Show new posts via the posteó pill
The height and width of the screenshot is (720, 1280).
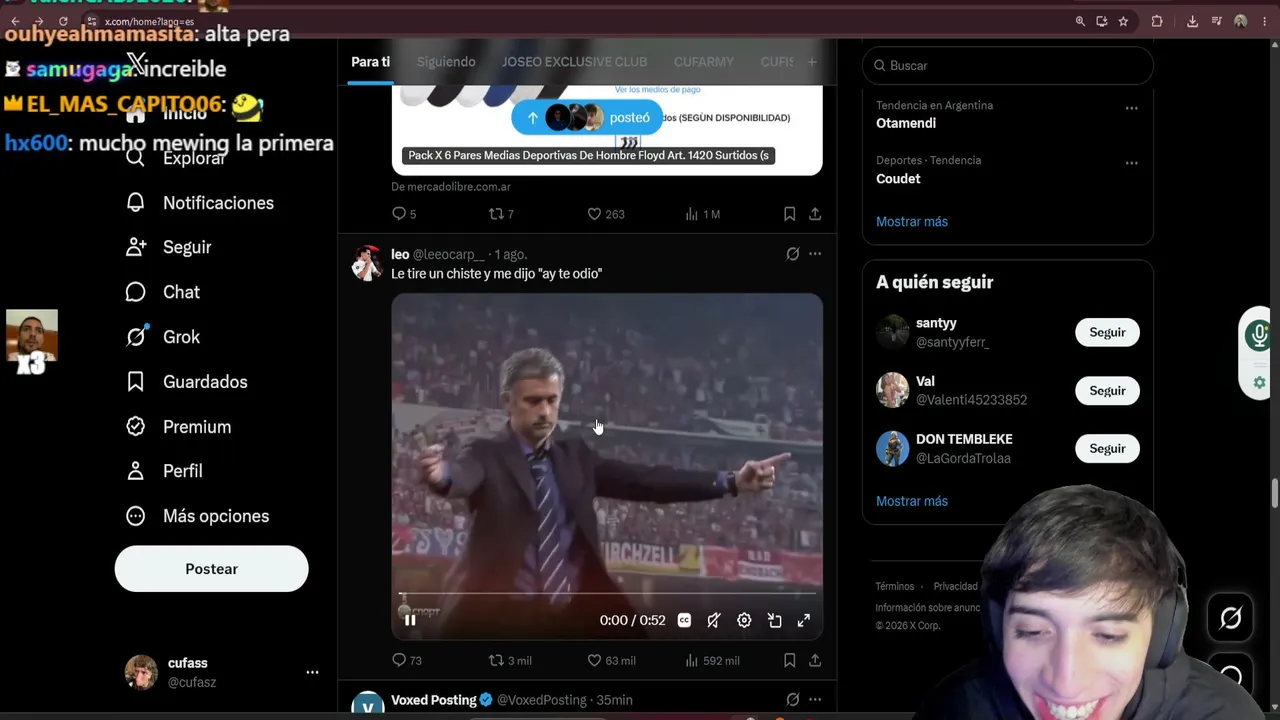tap(587, 118)
